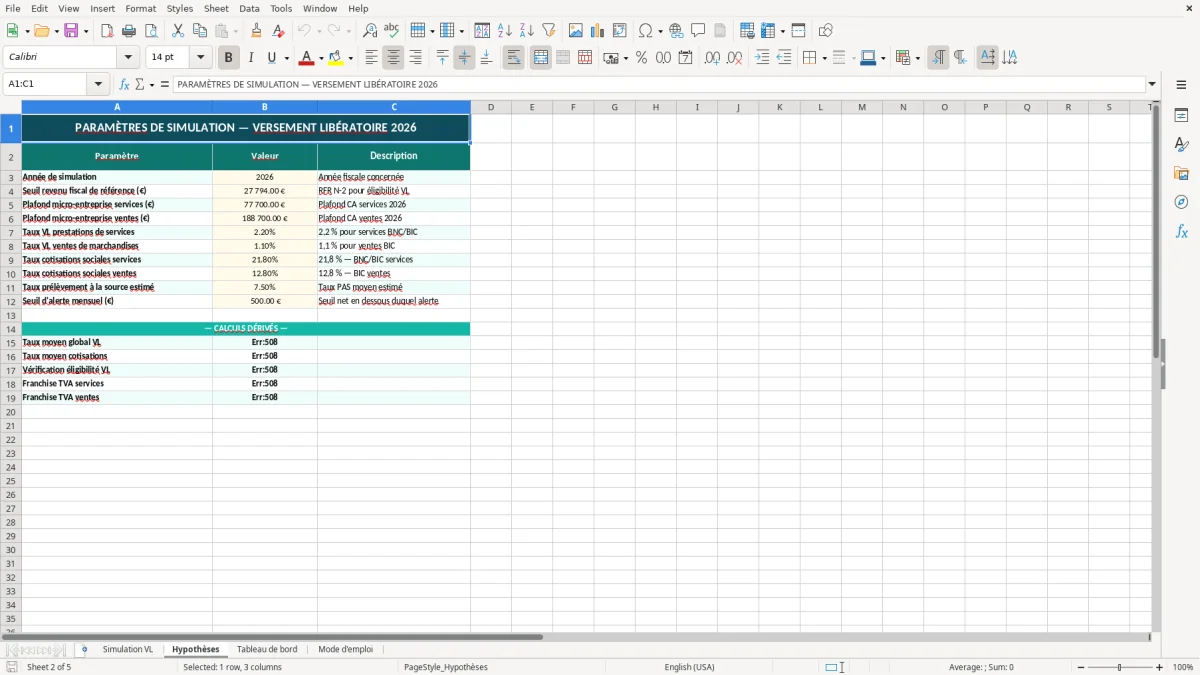Screen dimensions: 1200x675
Task: Open Properties deck in sidebar
Action: click(x=1181, y=116)
